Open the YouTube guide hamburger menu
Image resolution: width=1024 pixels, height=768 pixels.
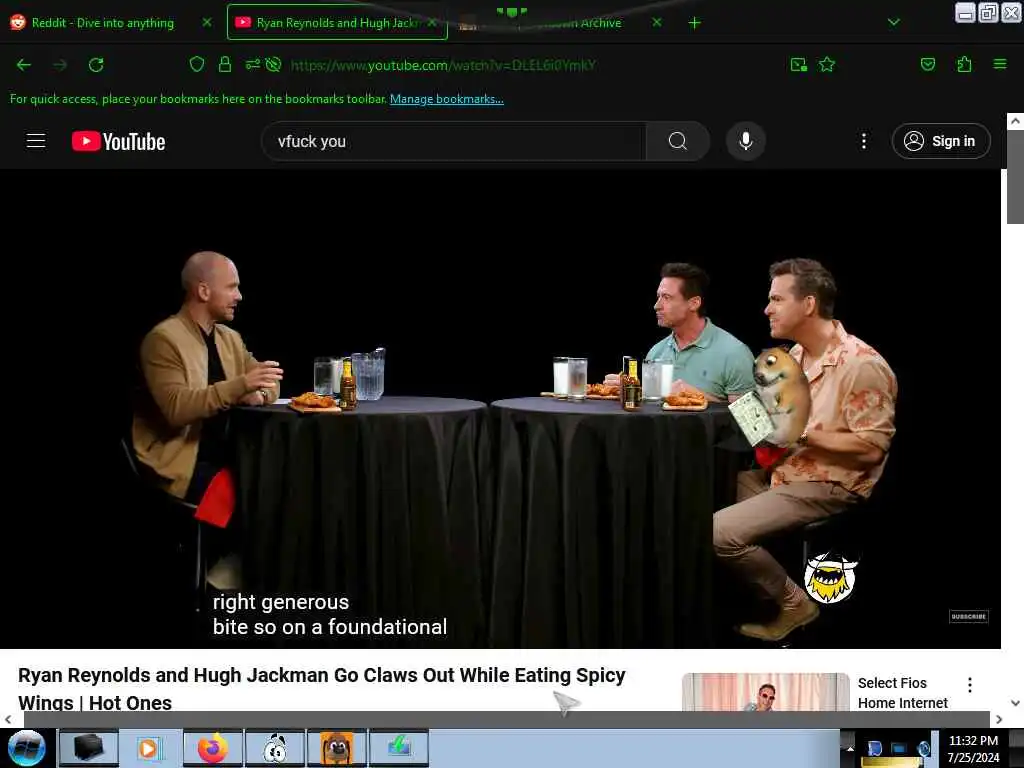tap(36, 141)
